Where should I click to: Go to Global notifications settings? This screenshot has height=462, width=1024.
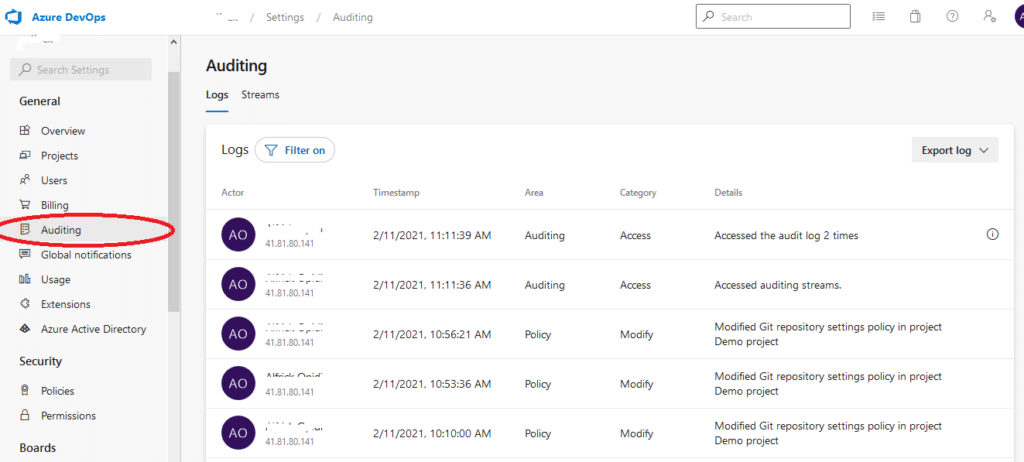point(85,255)
